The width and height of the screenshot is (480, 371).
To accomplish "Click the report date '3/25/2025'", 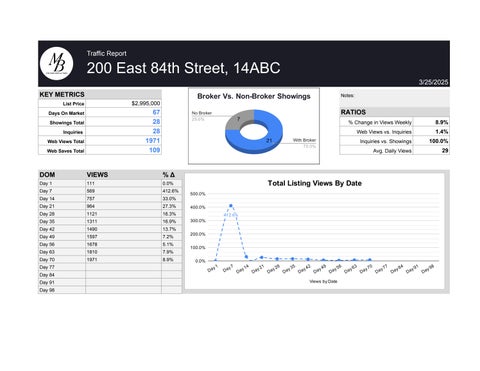I will [433, 82].
